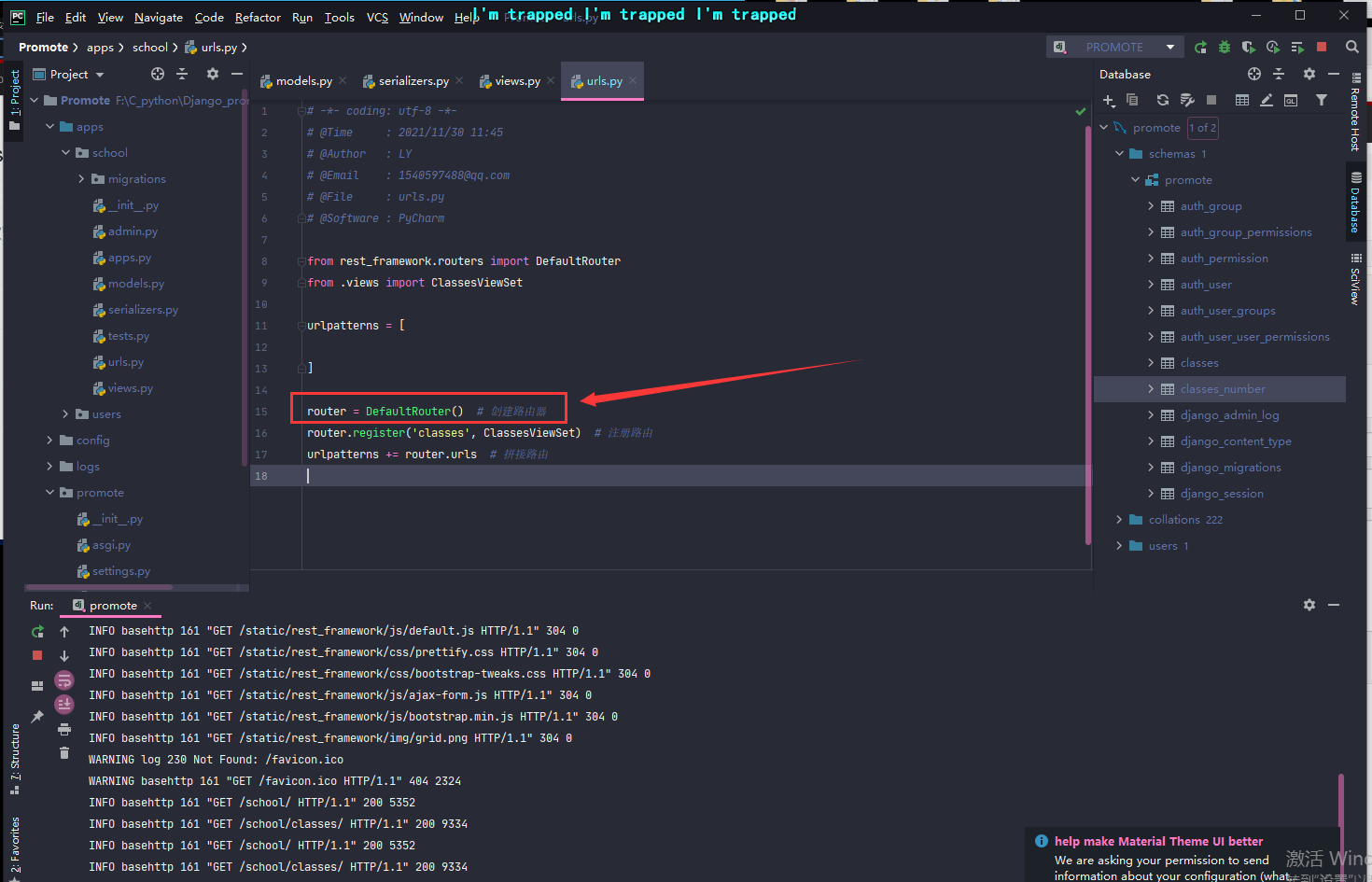Rerun promote from the Run panel
This screenshot has height=882, width=1372.
coord(37,632)
